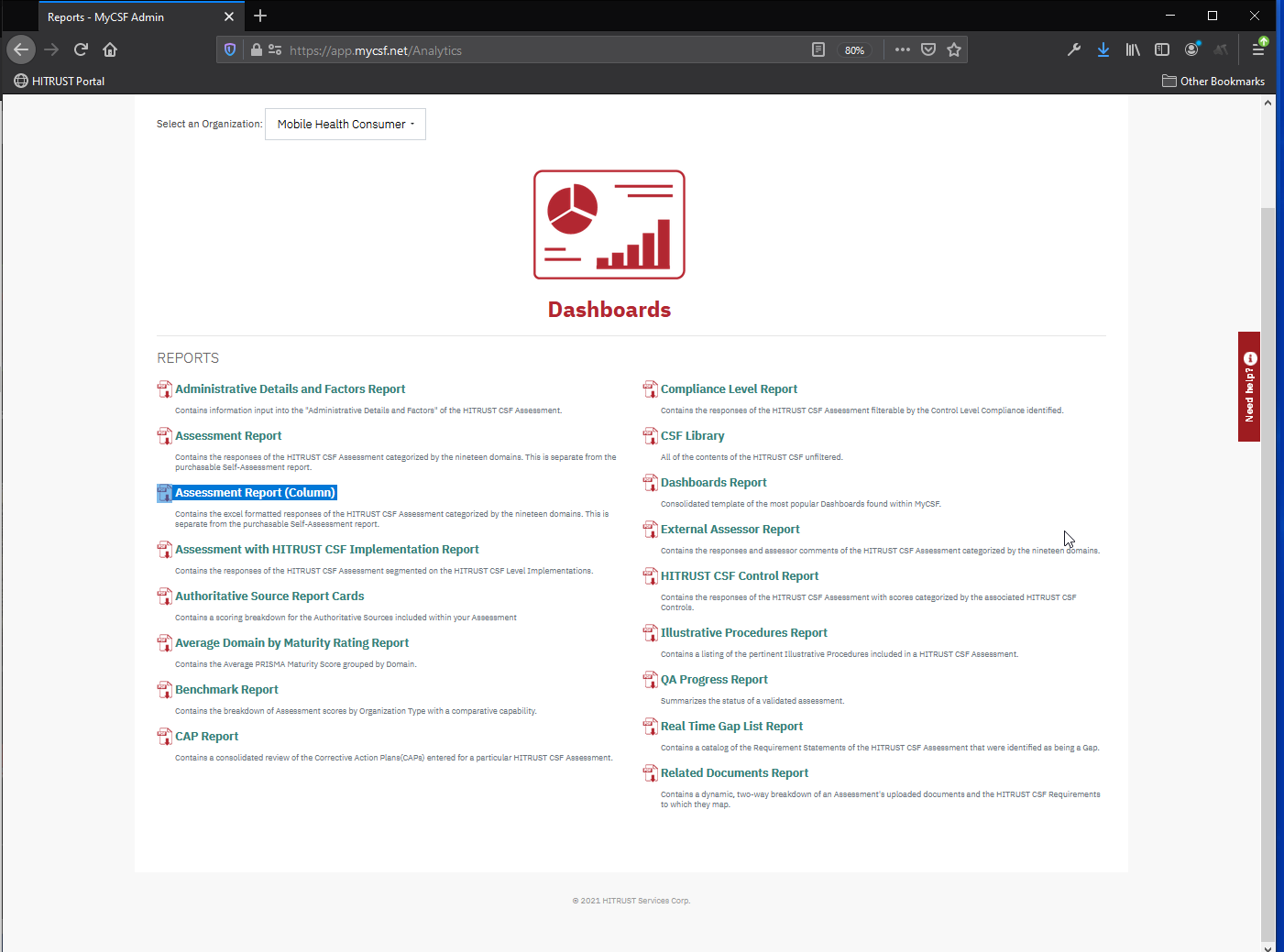The height and width of the screenshot is (952, 1284).
Task: Click icon beside Compliance Level Report
Action: pos(651,389)
